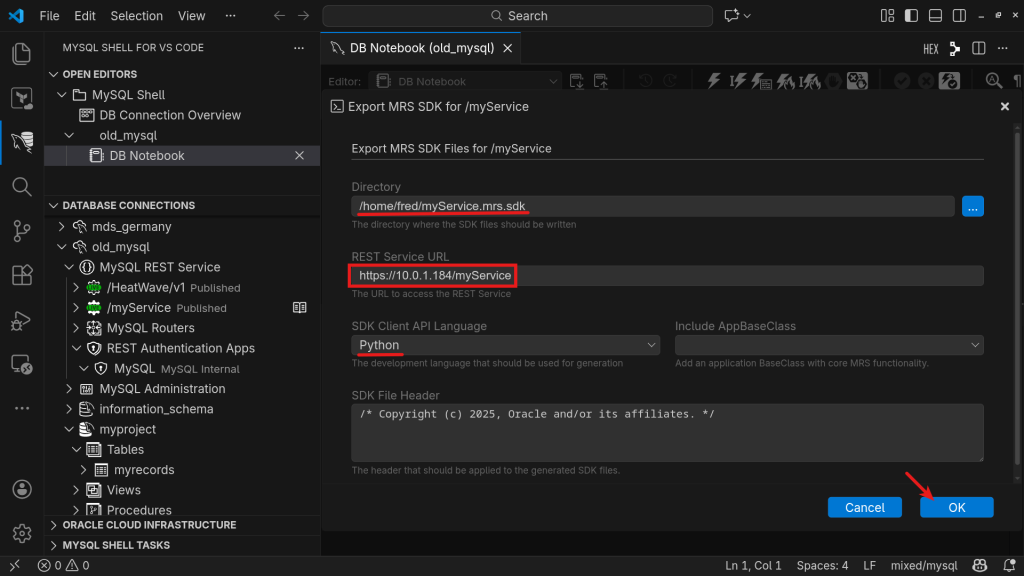1024x576 pixels.
Task: Click the Accounts icon in activity bar
Action: pos(21,489)
